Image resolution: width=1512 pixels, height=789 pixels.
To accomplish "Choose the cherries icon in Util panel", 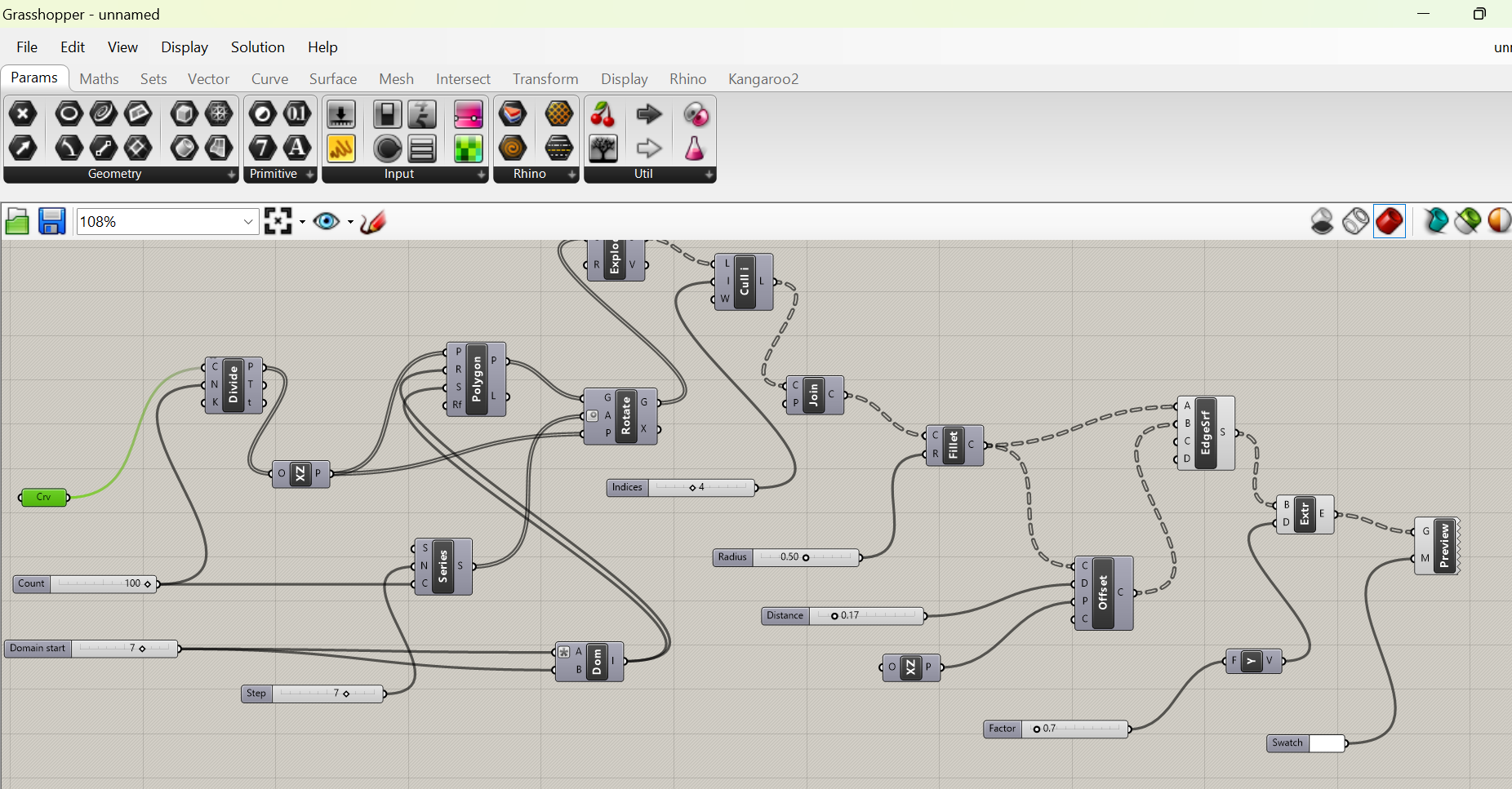I will coord(603,115).
